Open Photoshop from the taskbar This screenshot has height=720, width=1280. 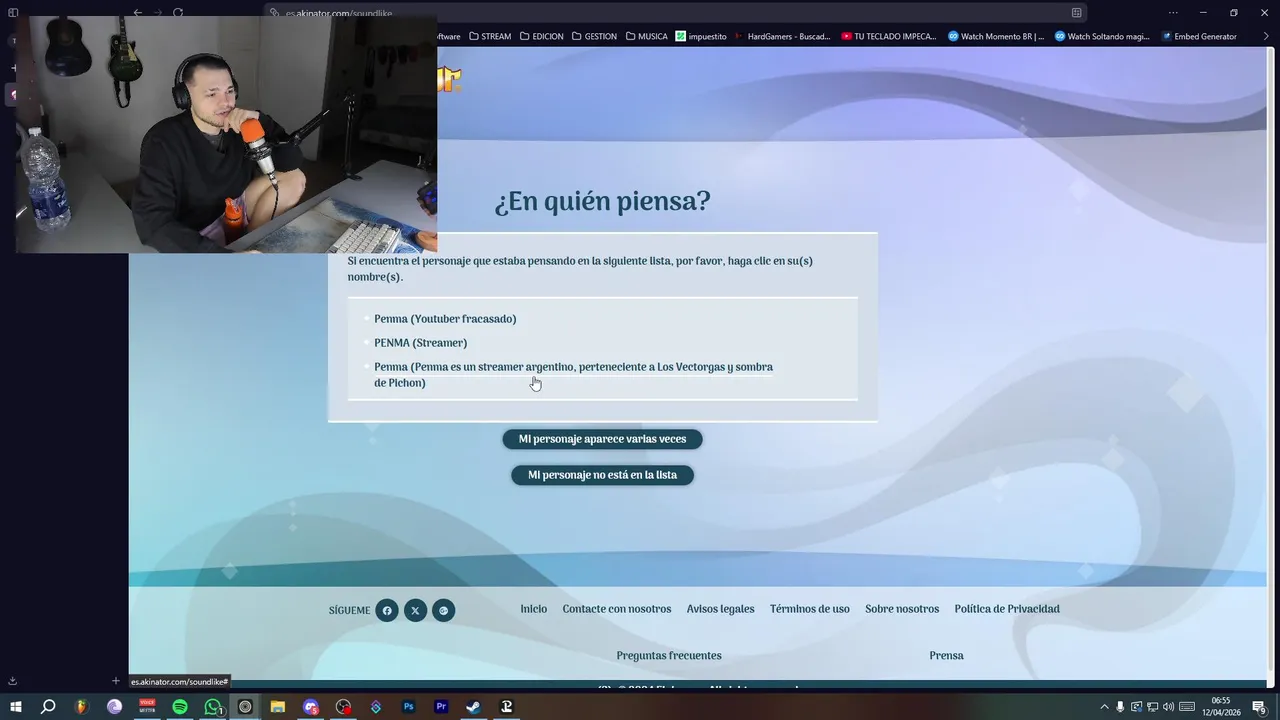(408, 707)
